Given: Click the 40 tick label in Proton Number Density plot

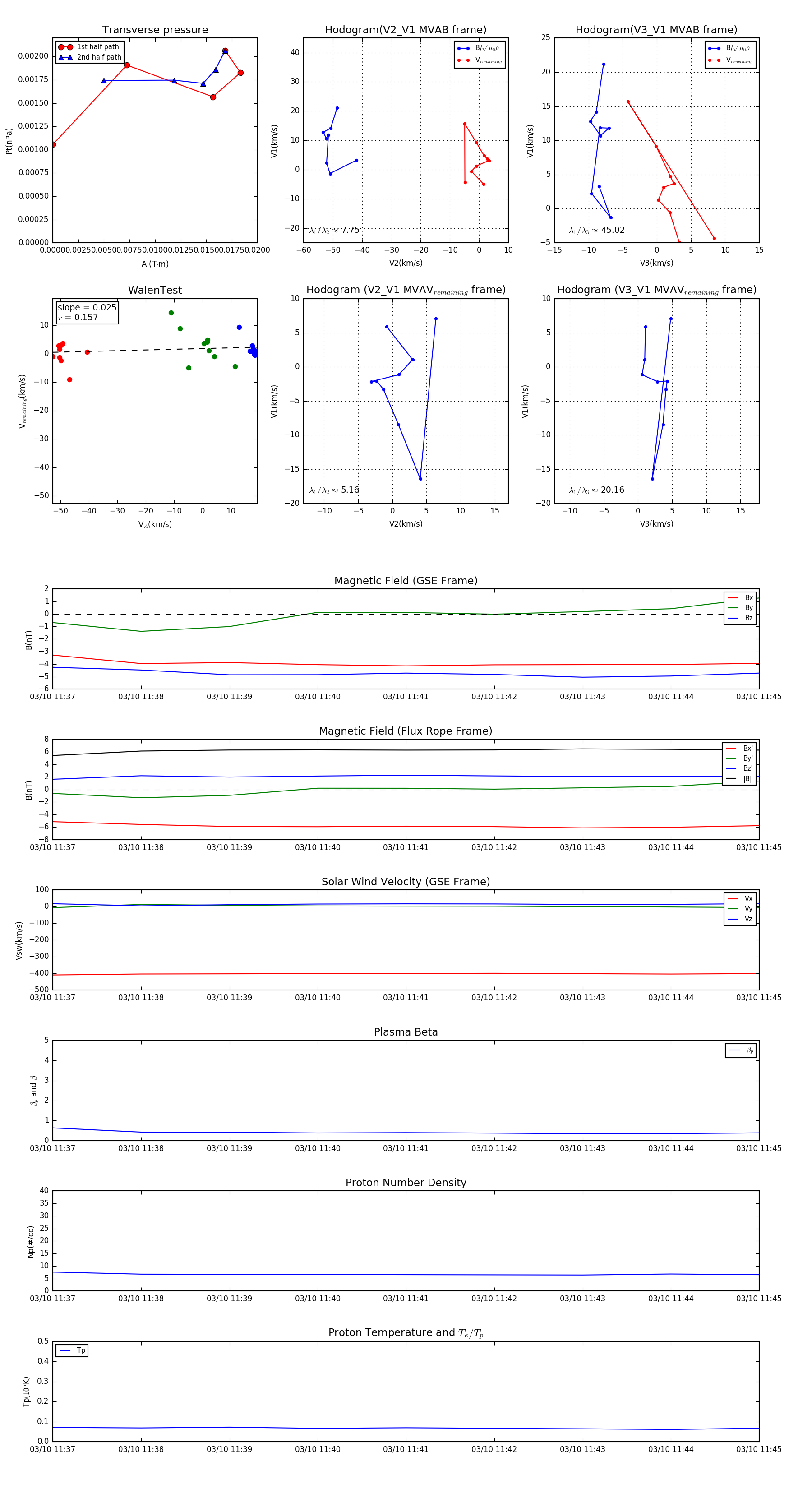Looking at the screenshot, I should coord(44,1191).
